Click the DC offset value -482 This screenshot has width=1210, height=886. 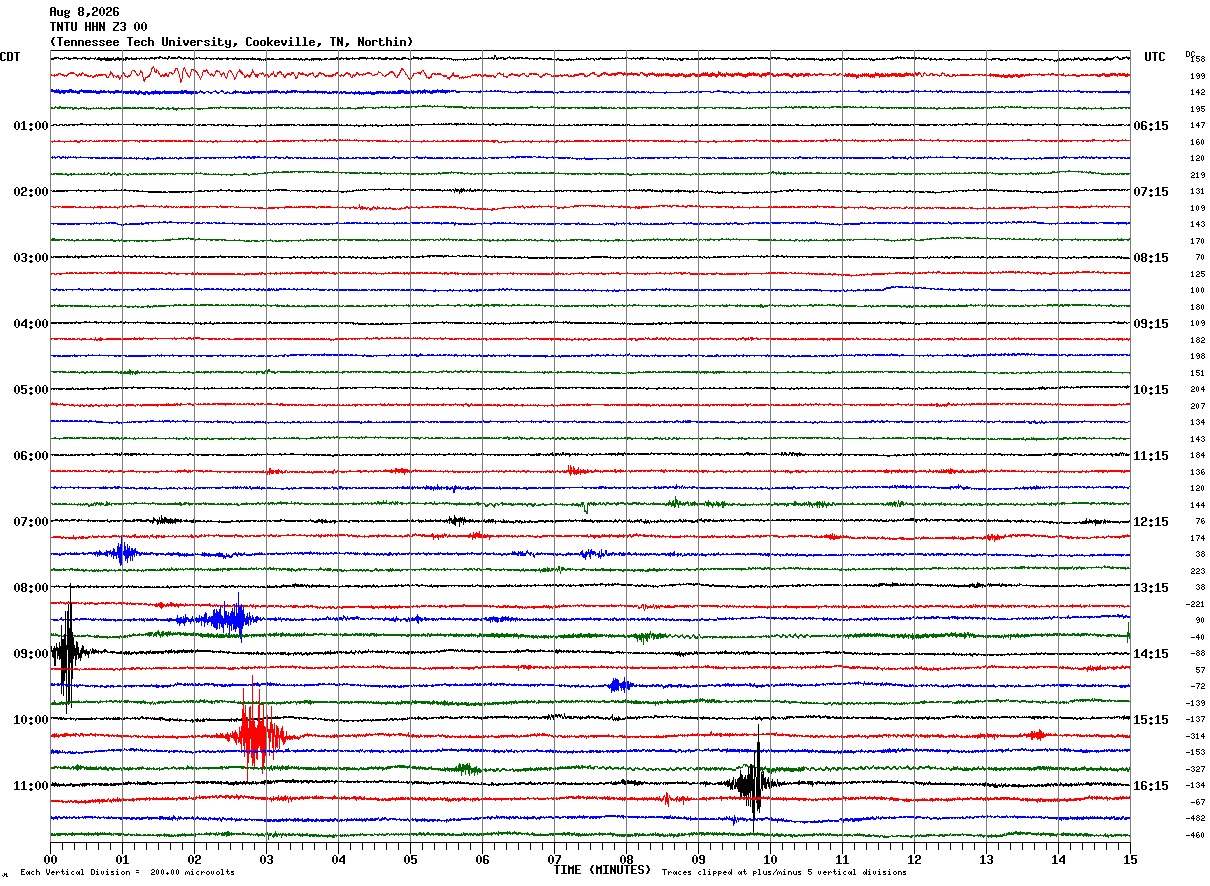(x=1196, y=818)
